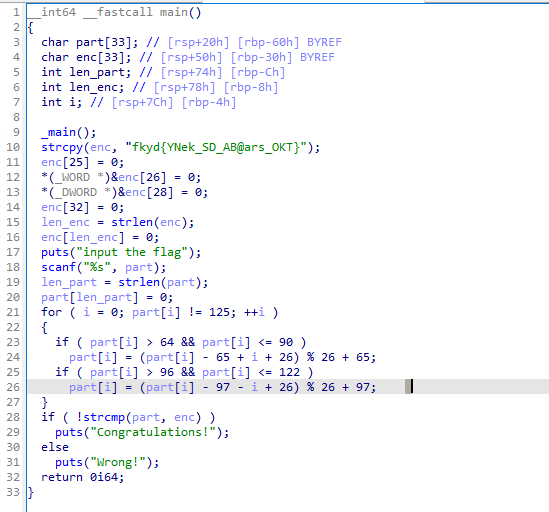Click line number 26 in the gutter
Screen dimensions: 549x512
13,387
